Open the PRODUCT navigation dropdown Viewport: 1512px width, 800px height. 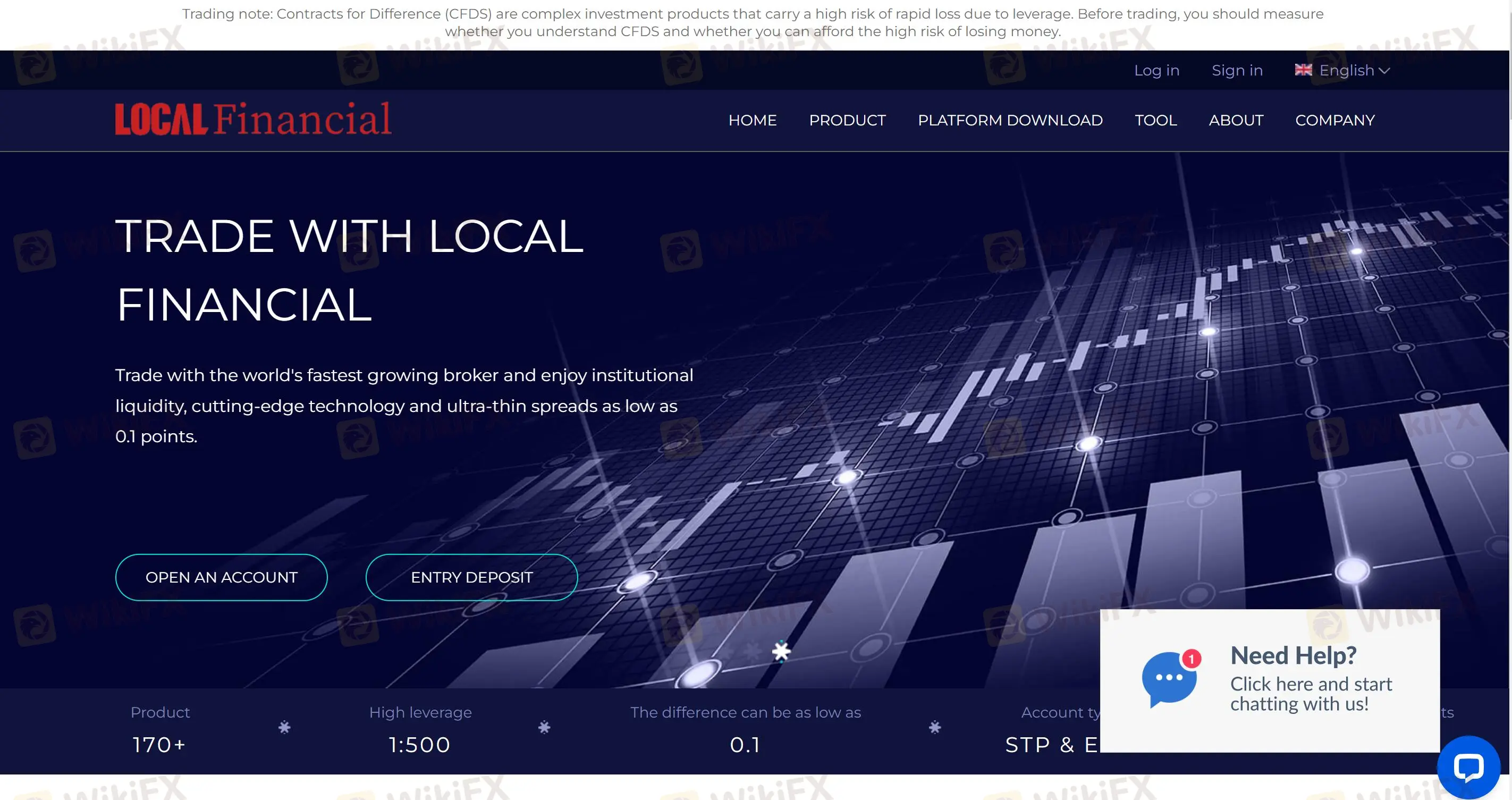click(x=848, y=120)
